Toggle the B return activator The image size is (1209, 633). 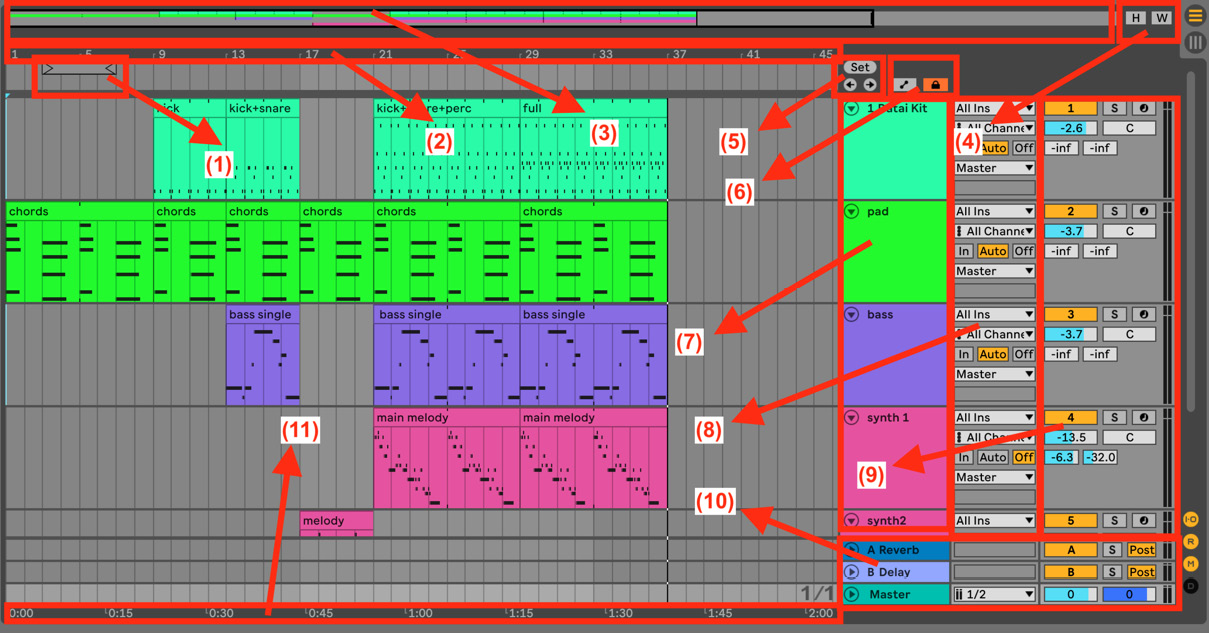pos(1070,572)
